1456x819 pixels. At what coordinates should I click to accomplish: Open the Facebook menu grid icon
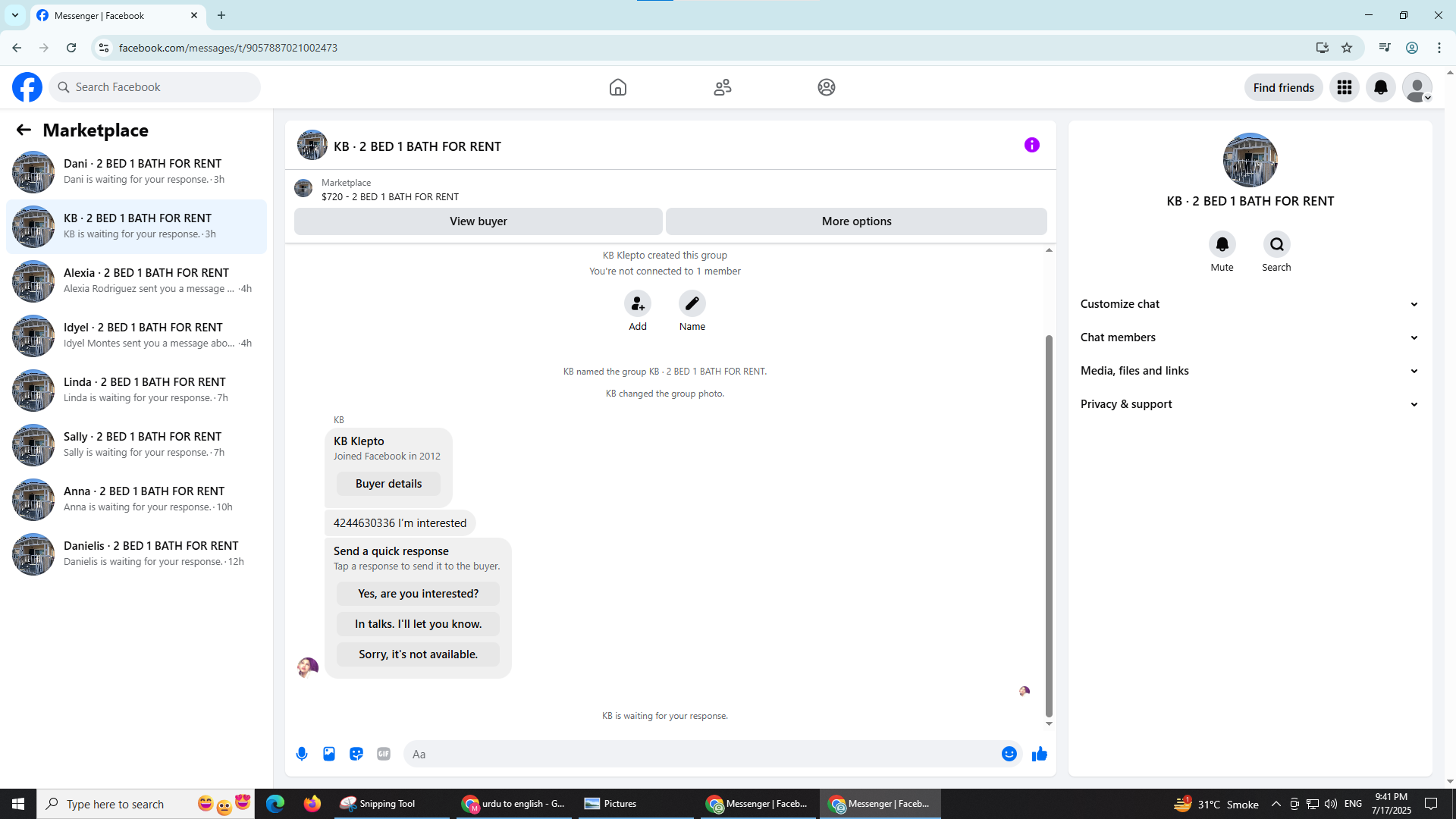pyautogui.click(x=1345, y=87)
